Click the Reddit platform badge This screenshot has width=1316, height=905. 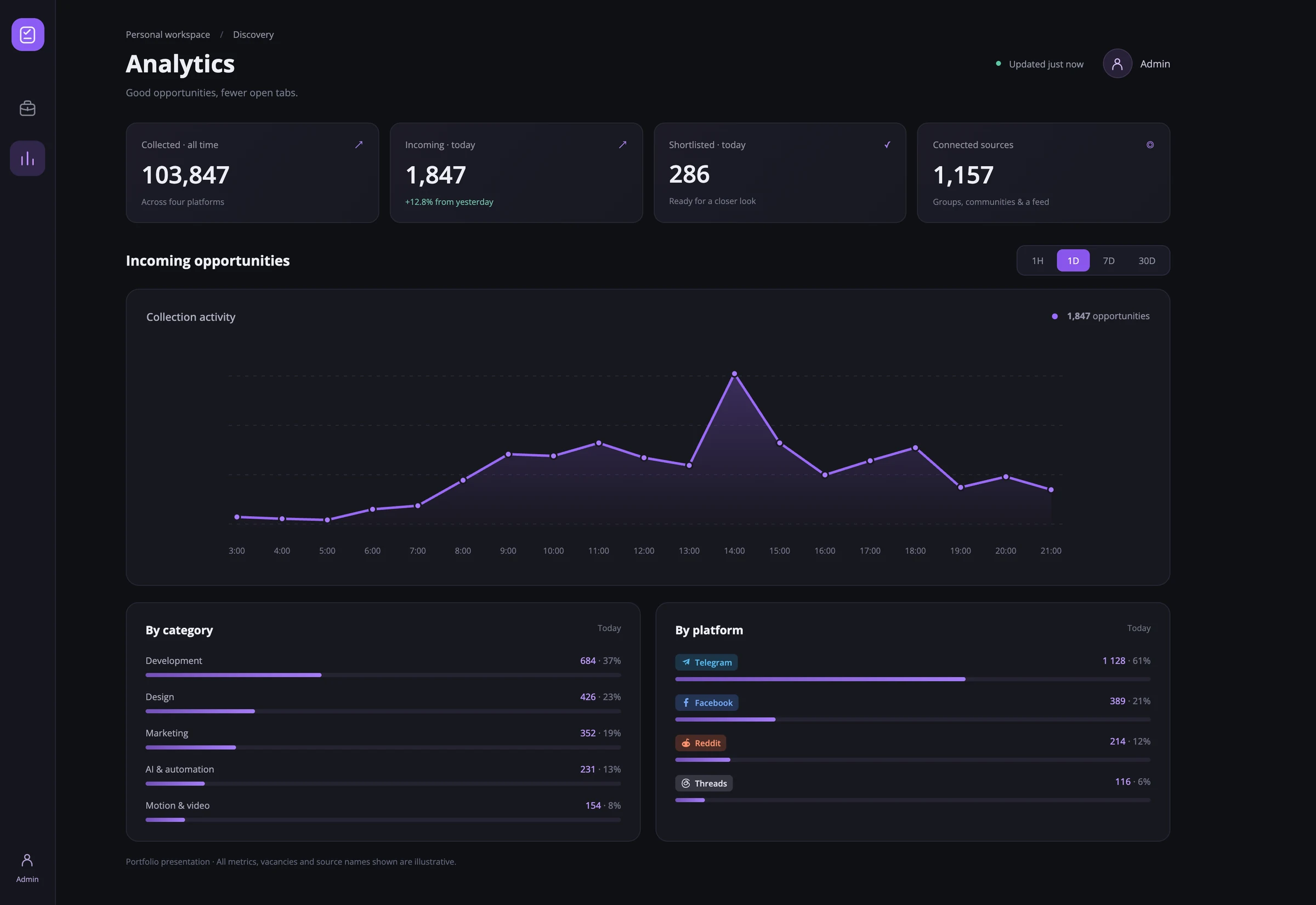[701, 743]
